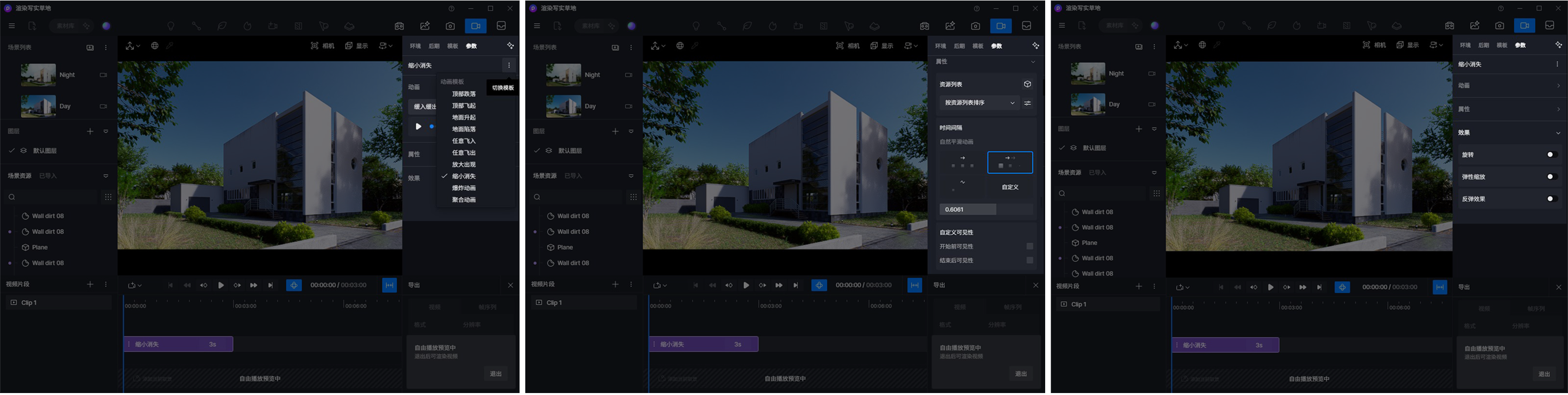Select 缩小消失 3s timeline clip in left window
Screen dimensions: 1568x395
click(178, 345)
